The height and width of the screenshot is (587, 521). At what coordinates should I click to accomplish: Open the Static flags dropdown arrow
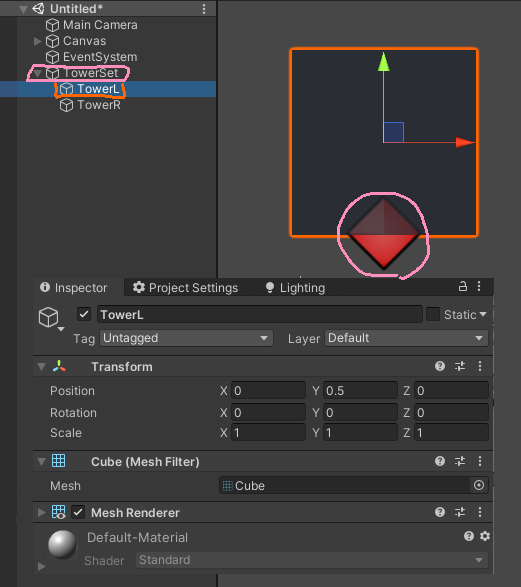click(x=483, y=314)
